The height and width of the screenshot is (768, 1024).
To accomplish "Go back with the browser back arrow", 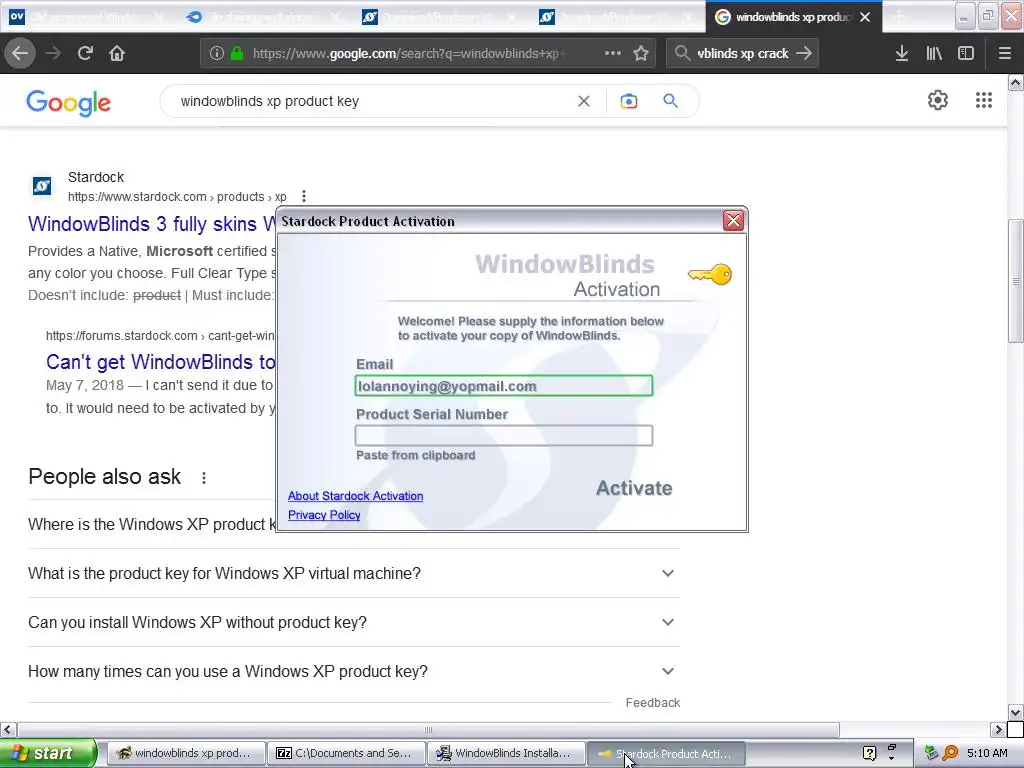I will pyautogui.click(x=20, y=54).
